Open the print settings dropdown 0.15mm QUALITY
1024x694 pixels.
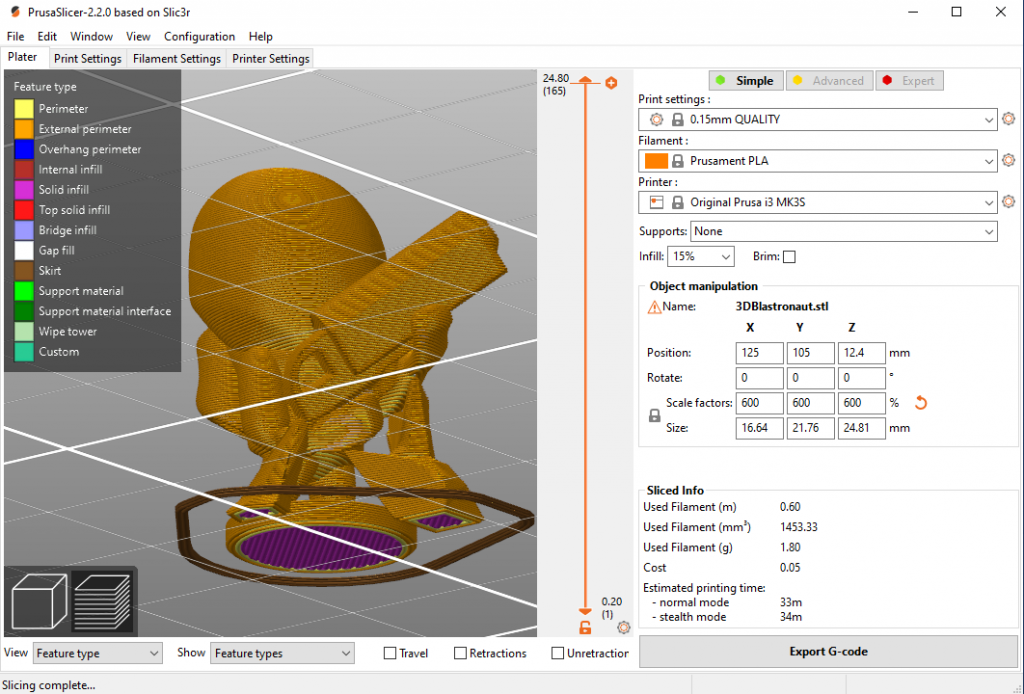point(817,119)
